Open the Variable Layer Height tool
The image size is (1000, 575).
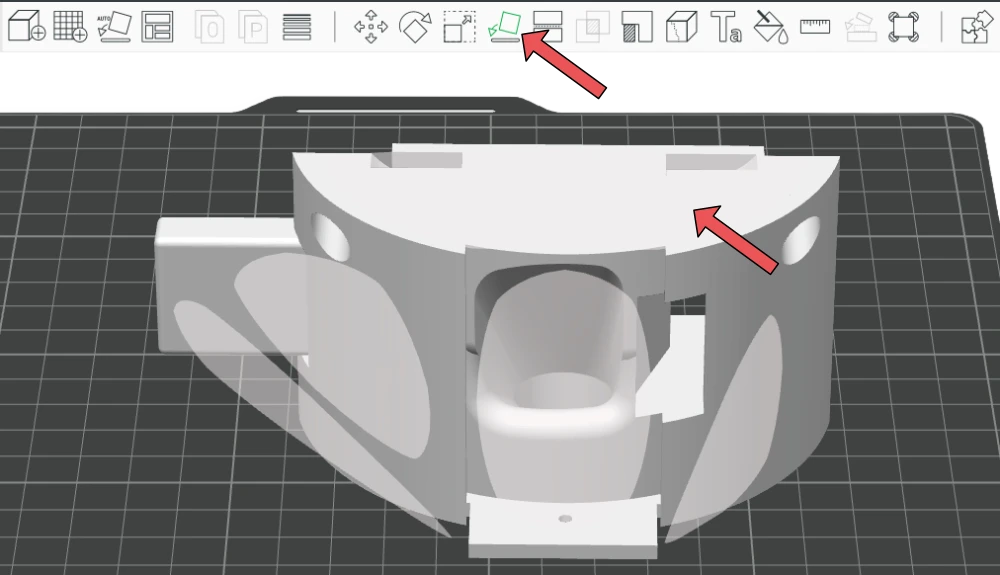pos(296,27)
